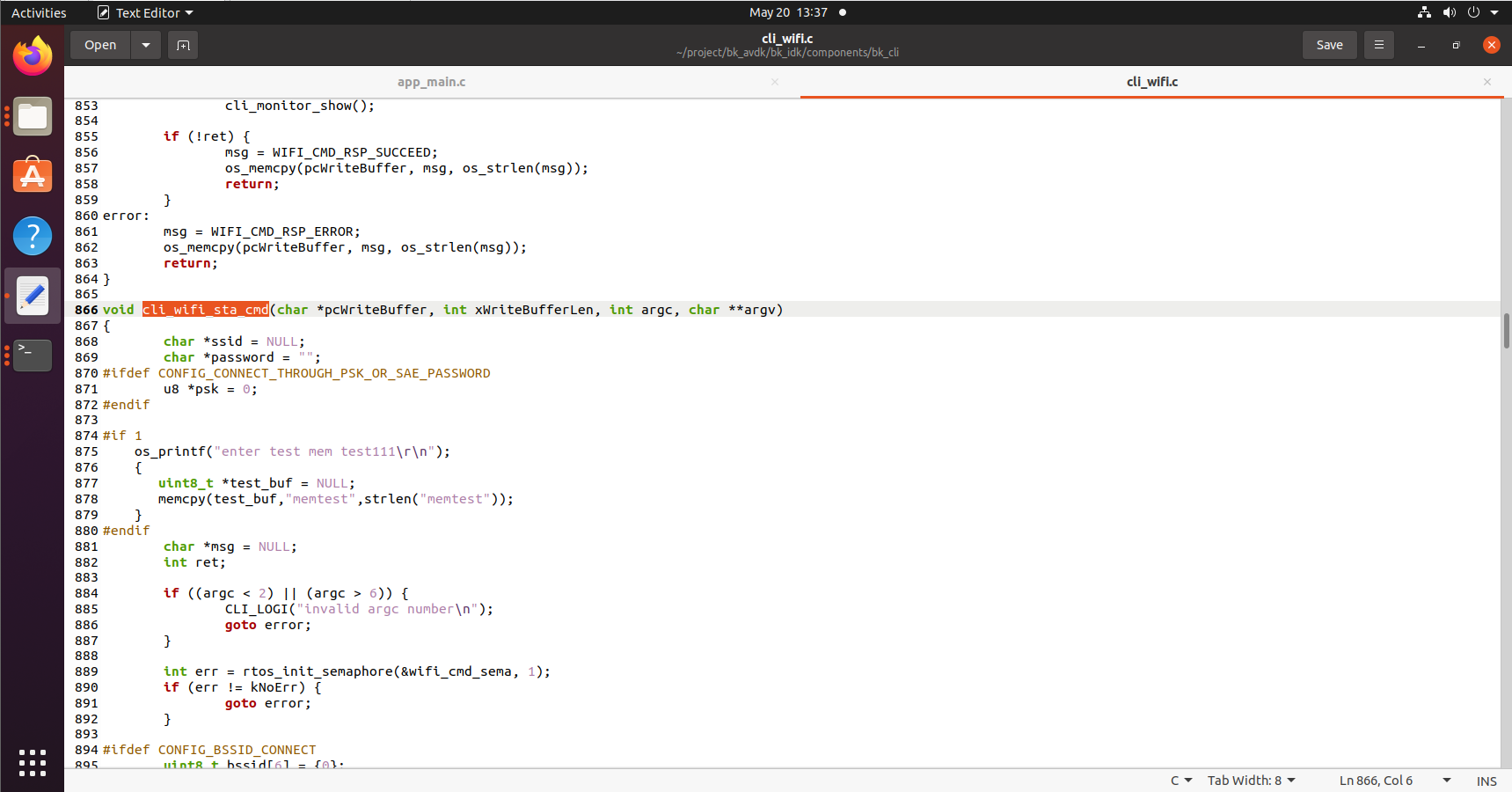Click the new document icon beside Open
Screen dimensions: 1512x792
click(183, 45)
